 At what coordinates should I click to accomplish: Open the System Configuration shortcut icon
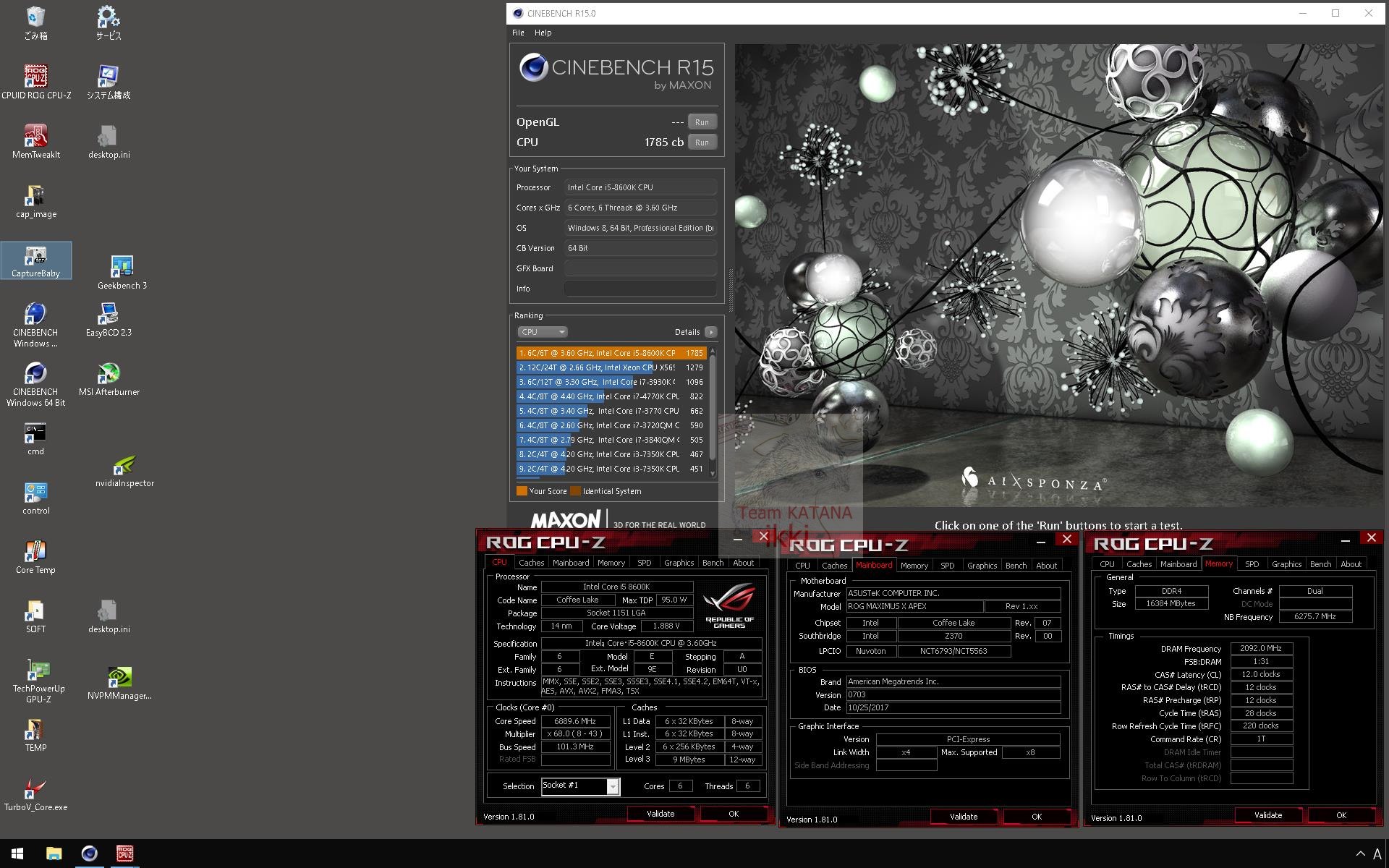[x=109, y=82]
